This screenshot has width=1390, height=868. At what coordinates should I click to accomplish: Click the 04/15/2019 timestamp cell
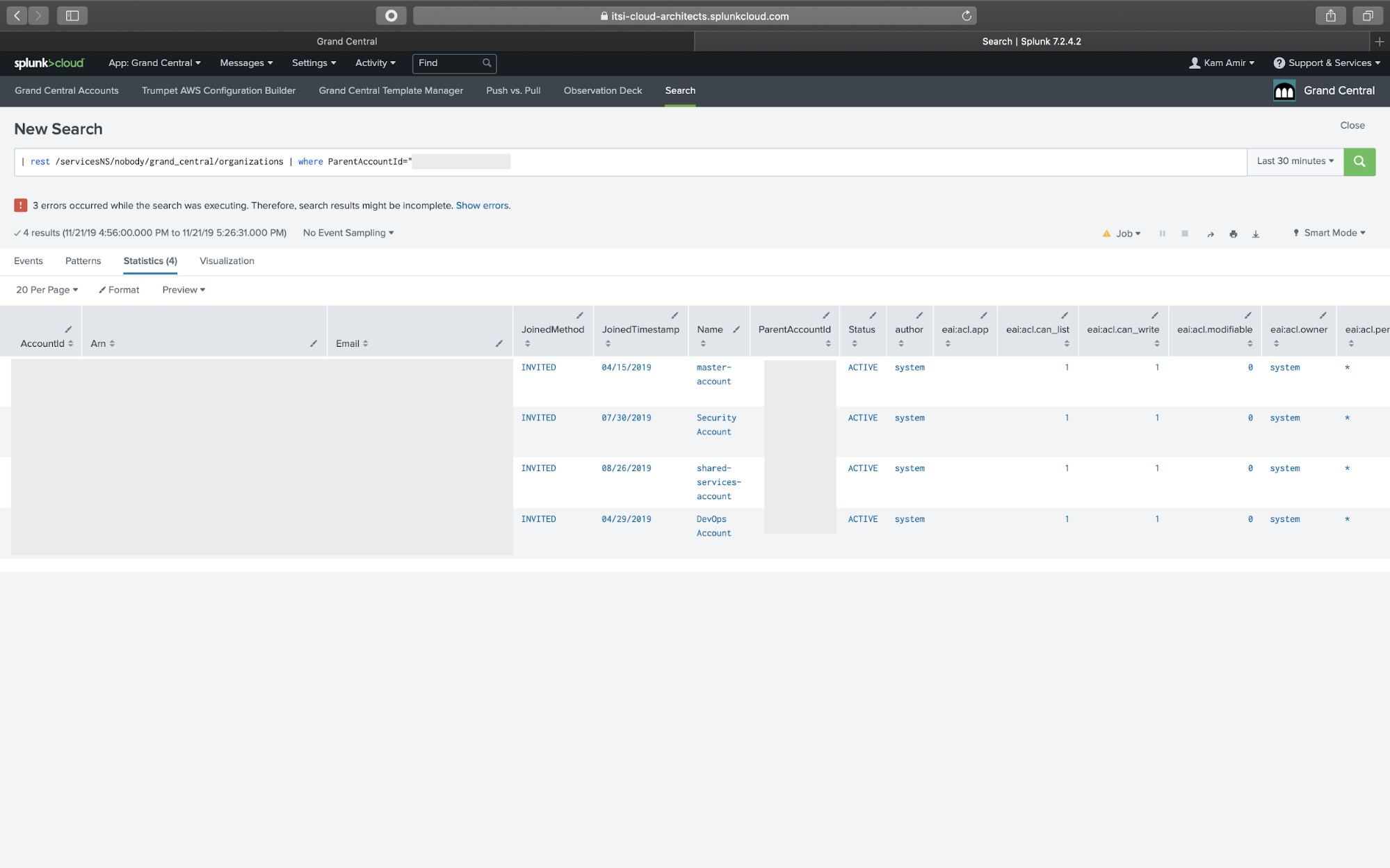point(627,368)
